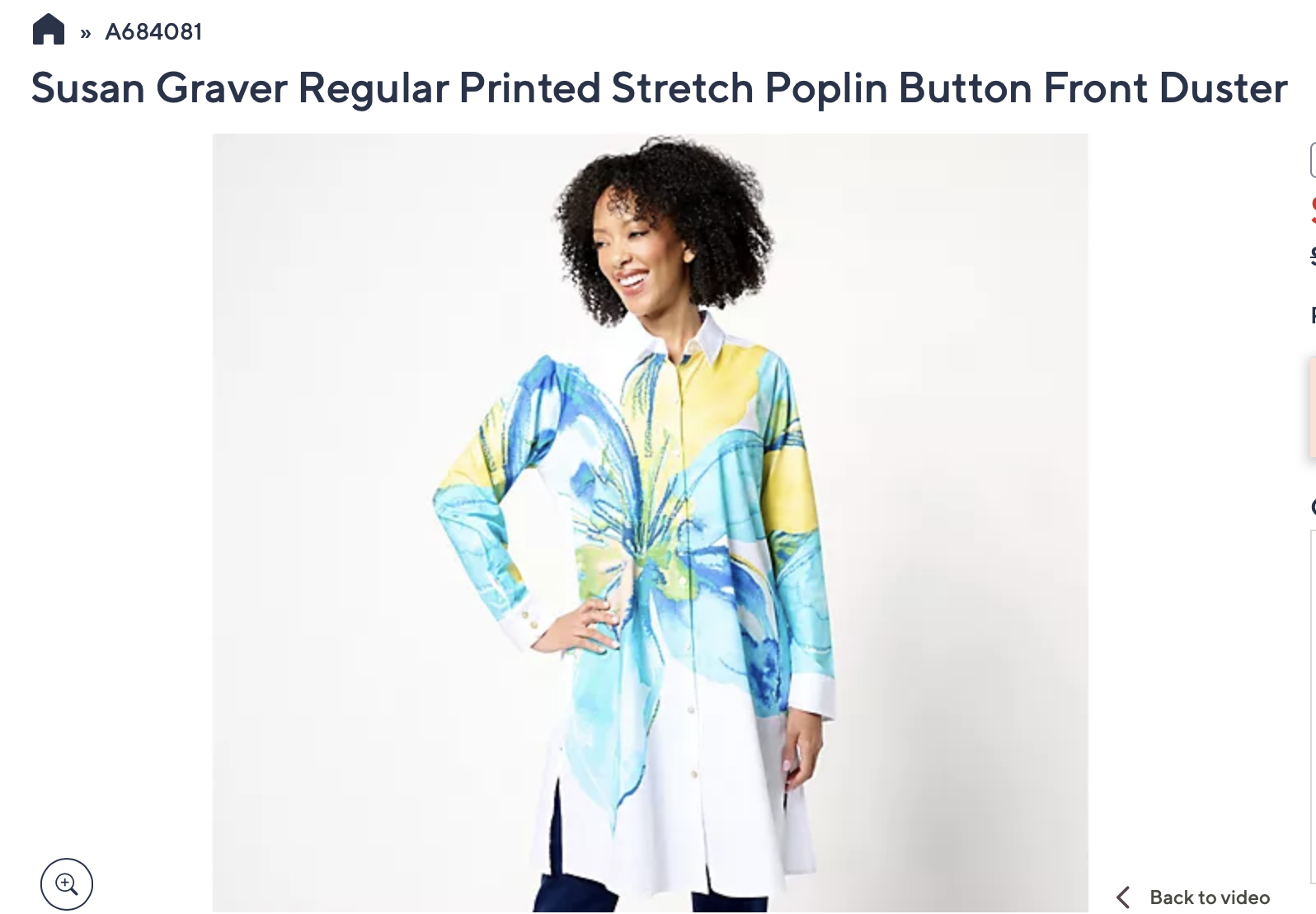This screenshot has height=914, width=1316.
Task: Click the partially visible box at top right
Action: [1313, 160]
